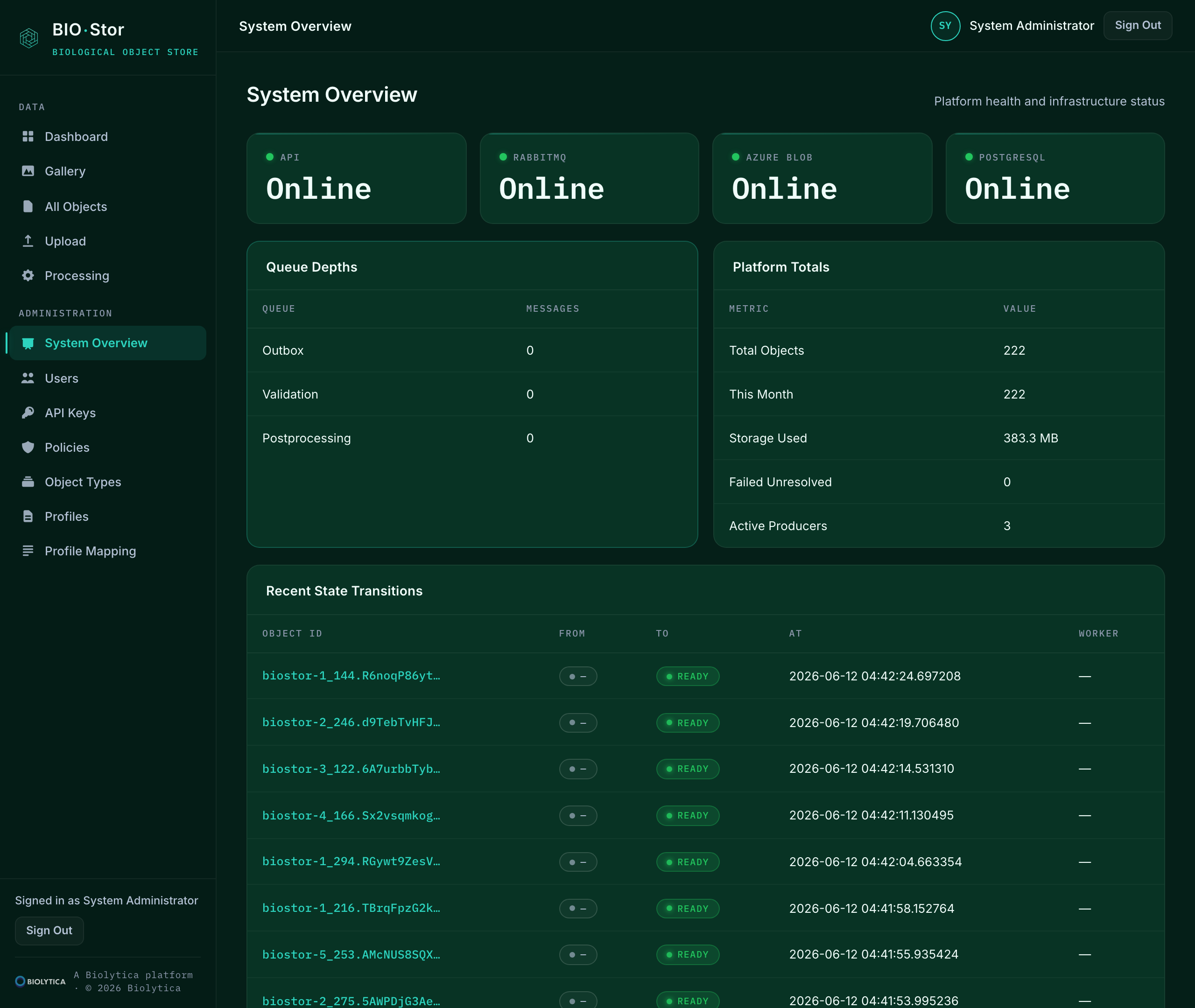Screen dimensions: 1195x1008
Task: Open object biostor-2_246.d9TebTvHFJ…
Action: (x=351, y=722)
